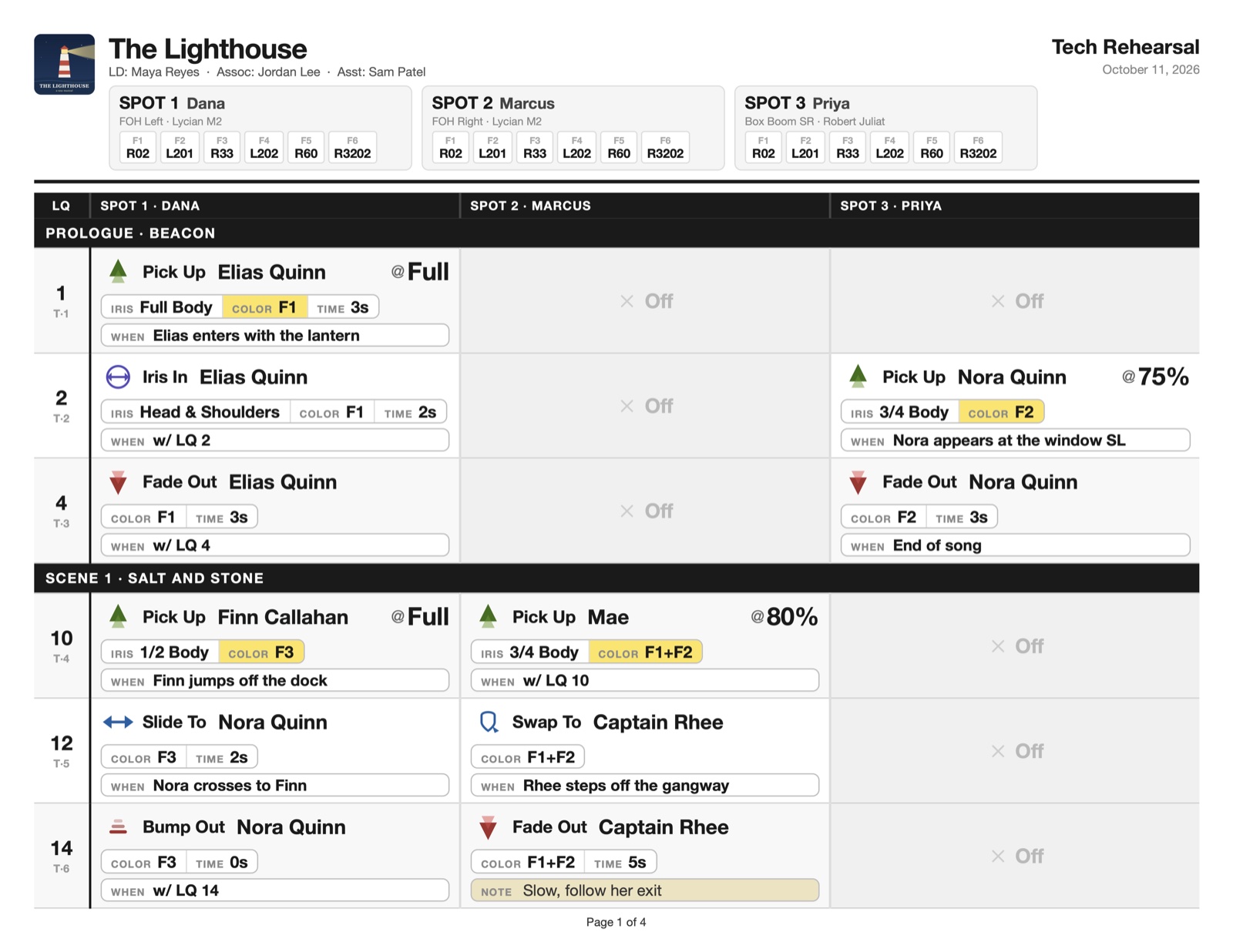Click the @80% intensity for Mae

coord(784,617)
